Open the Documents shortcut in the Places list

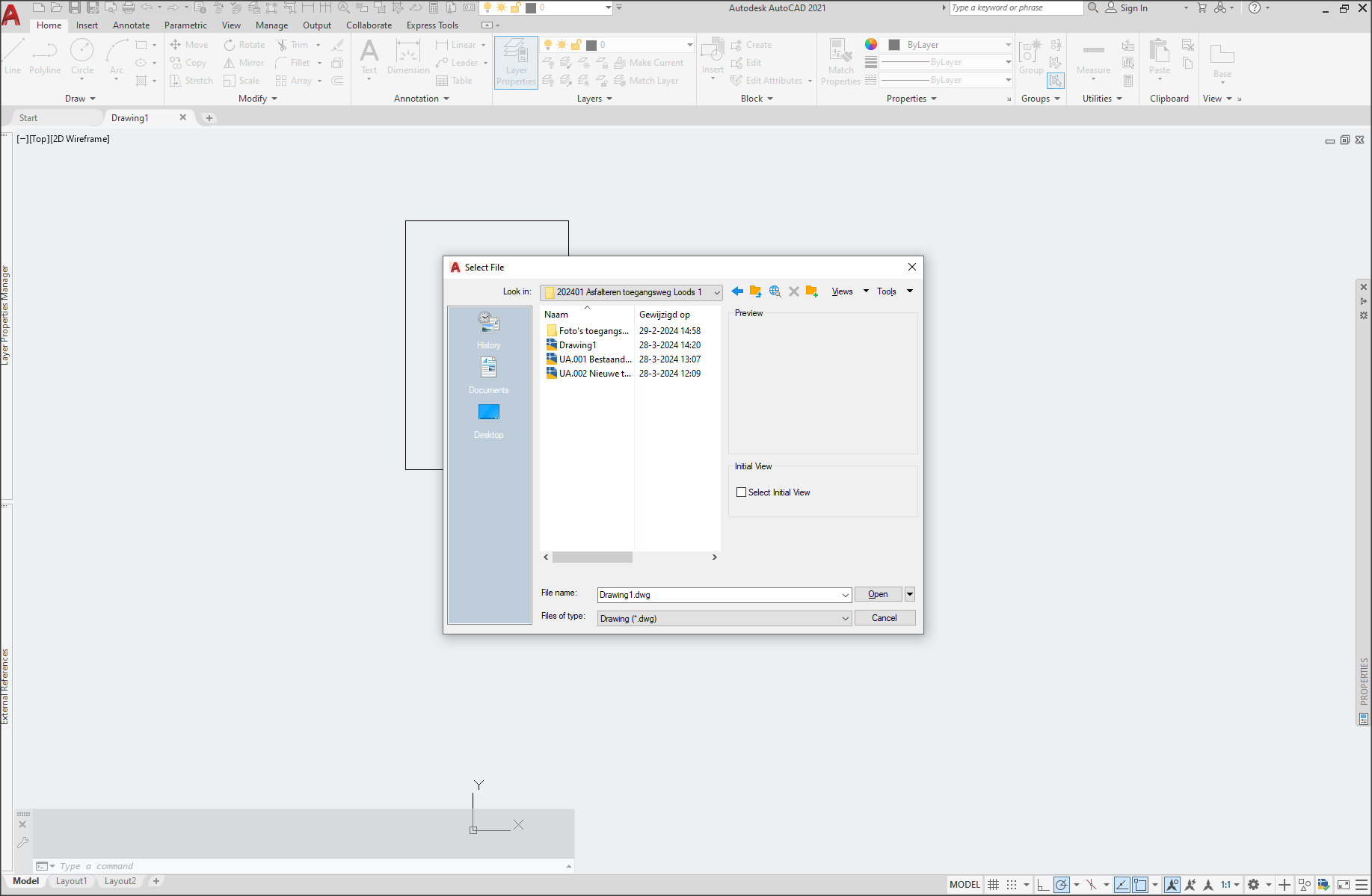tap(489, 375)
